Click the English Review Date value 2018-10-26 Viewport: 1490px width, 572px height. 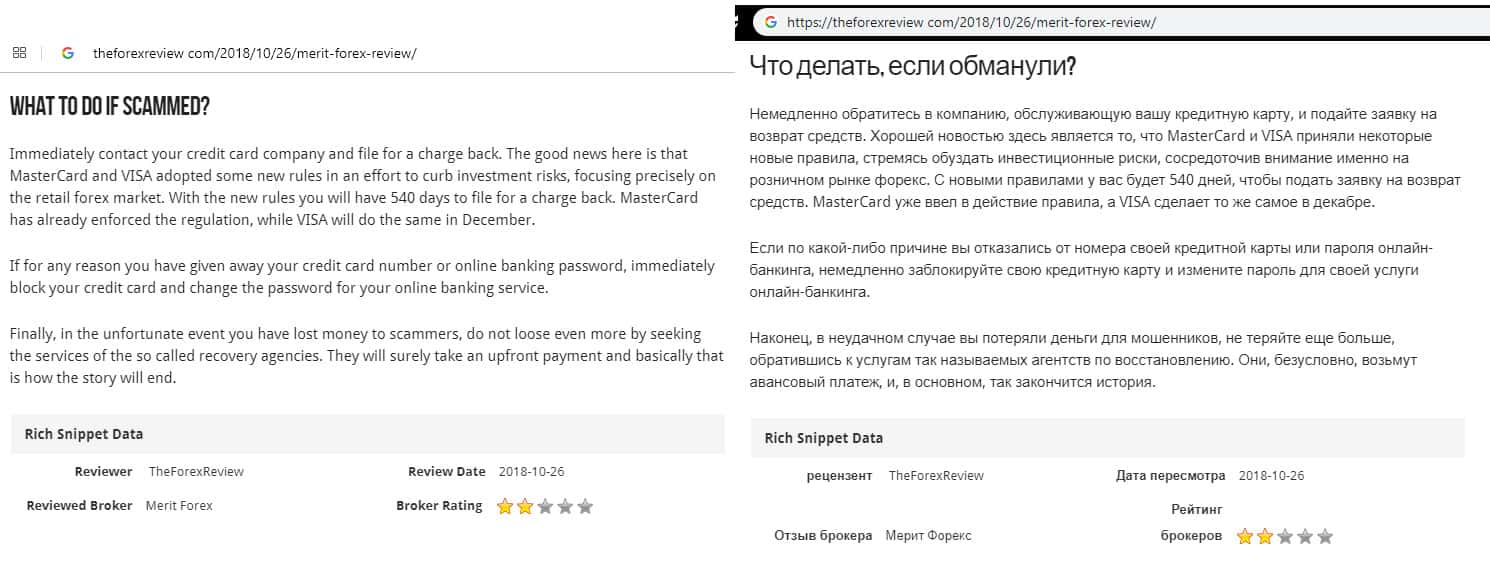(x=530, y=472)
